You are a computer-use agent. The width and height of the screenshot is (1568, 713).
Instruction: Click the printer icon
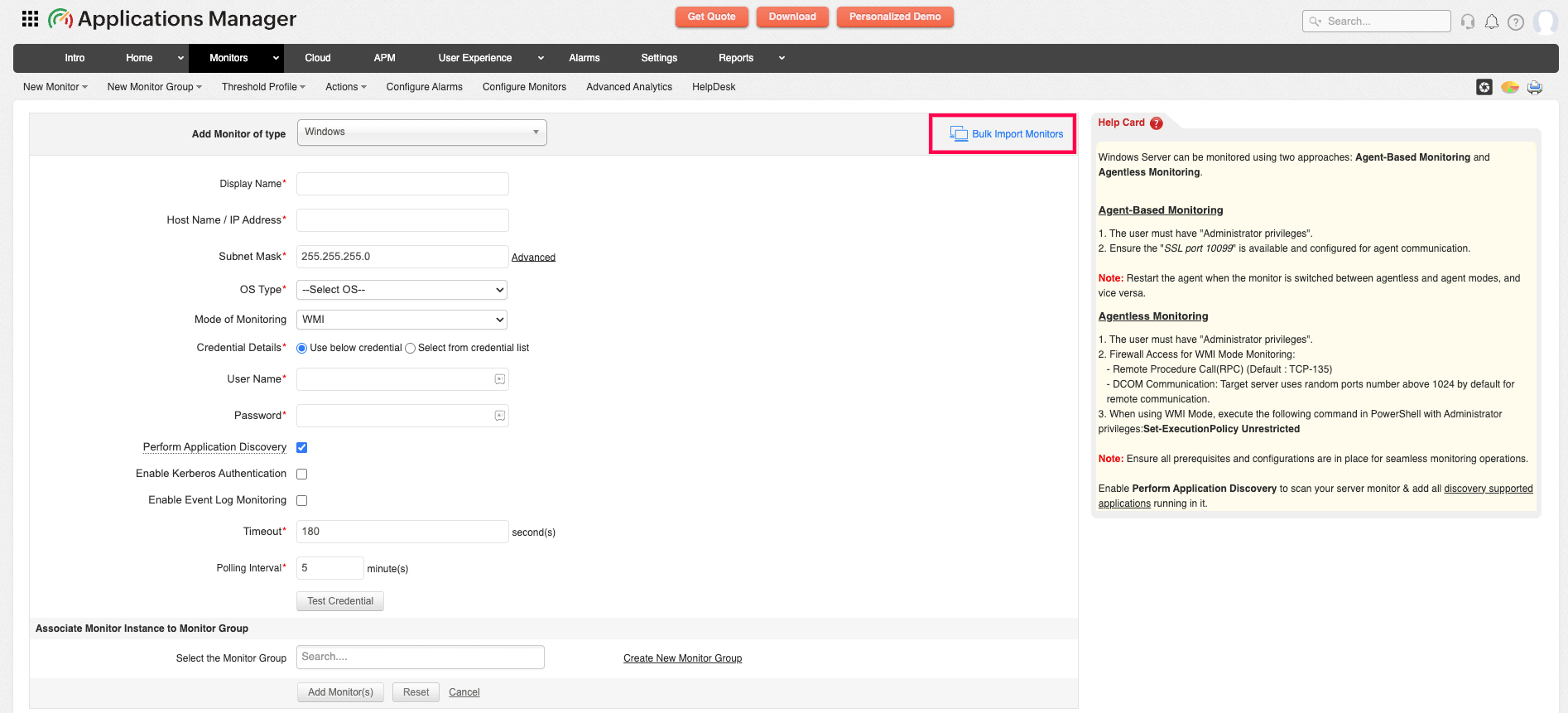[1535, 87]
